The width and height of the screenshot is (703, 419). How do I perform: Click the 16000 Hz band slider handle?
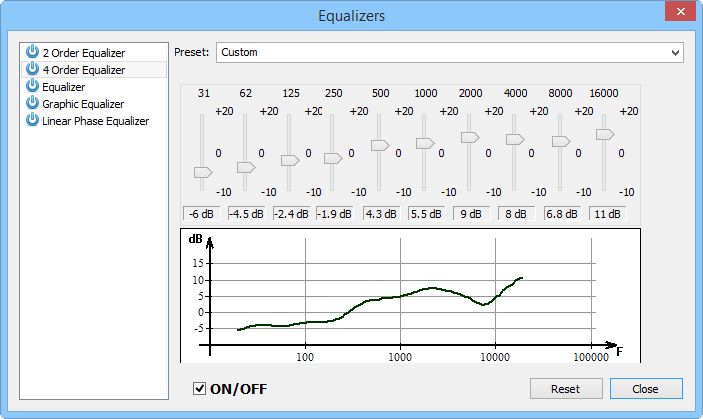pyautogui.click(x=604, y=133)
